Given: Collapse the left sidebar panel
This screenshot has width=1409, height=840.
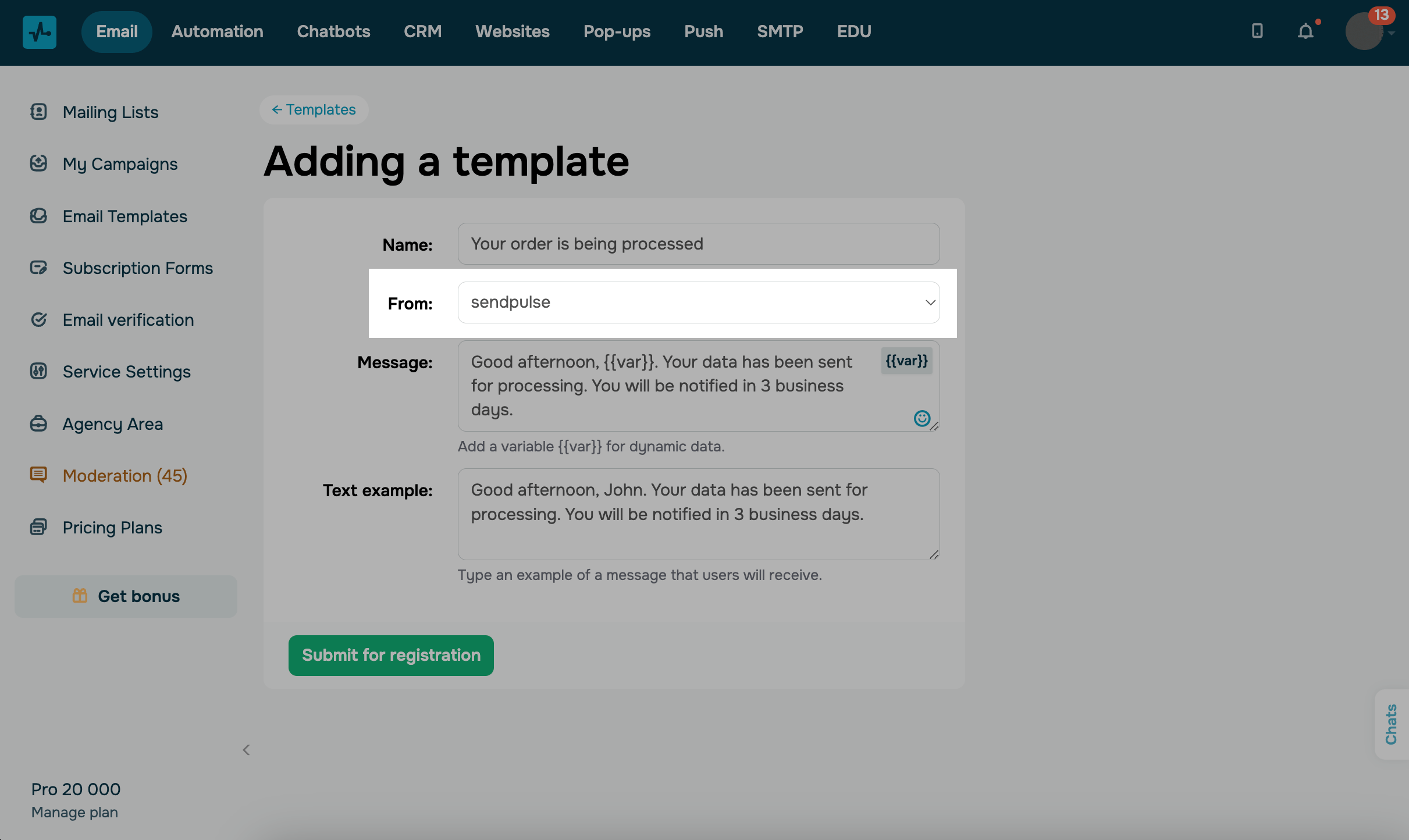Looking at the screenshot, I should pyautogui.click(x=246, y=750).
